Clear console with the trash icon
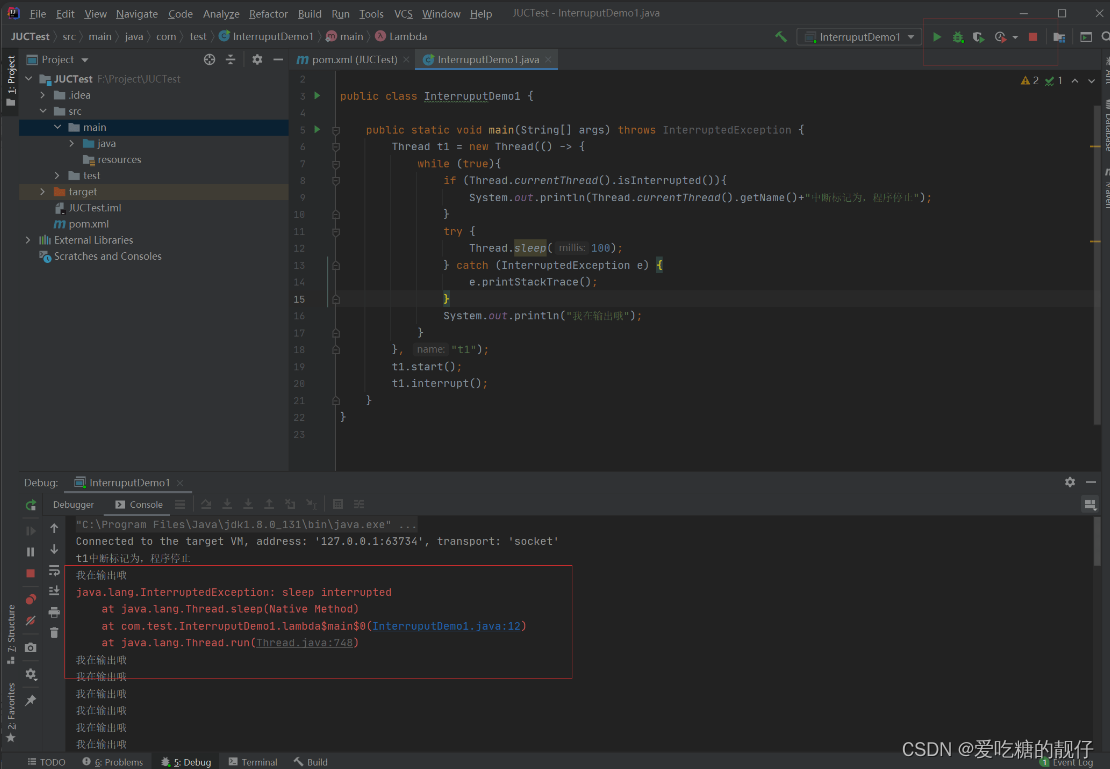 [x=54, y=632]
